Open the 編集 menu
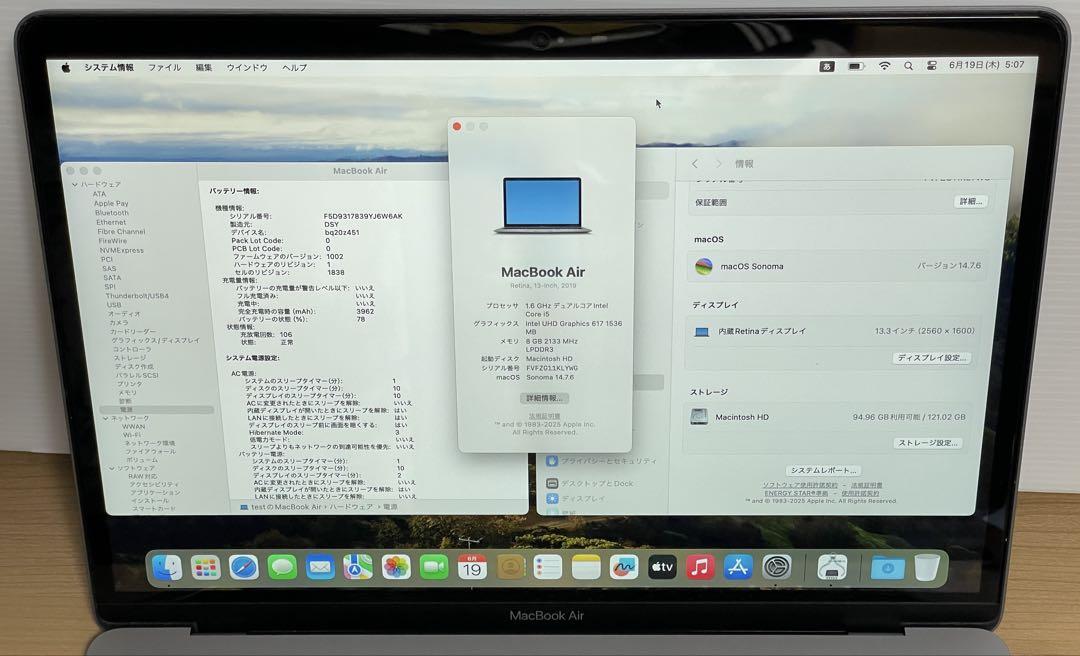The width and height of the screenshot is (1080, 656). point(204,68)
